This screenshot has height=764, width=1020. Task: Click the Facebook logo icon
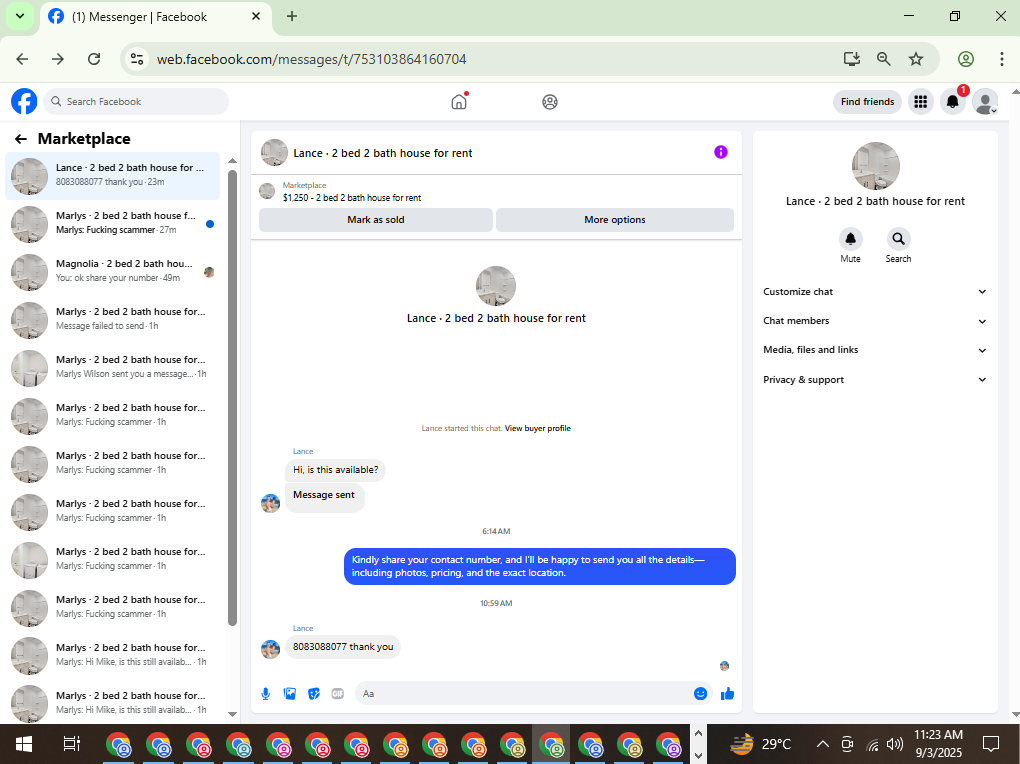(x=24, y=102)
